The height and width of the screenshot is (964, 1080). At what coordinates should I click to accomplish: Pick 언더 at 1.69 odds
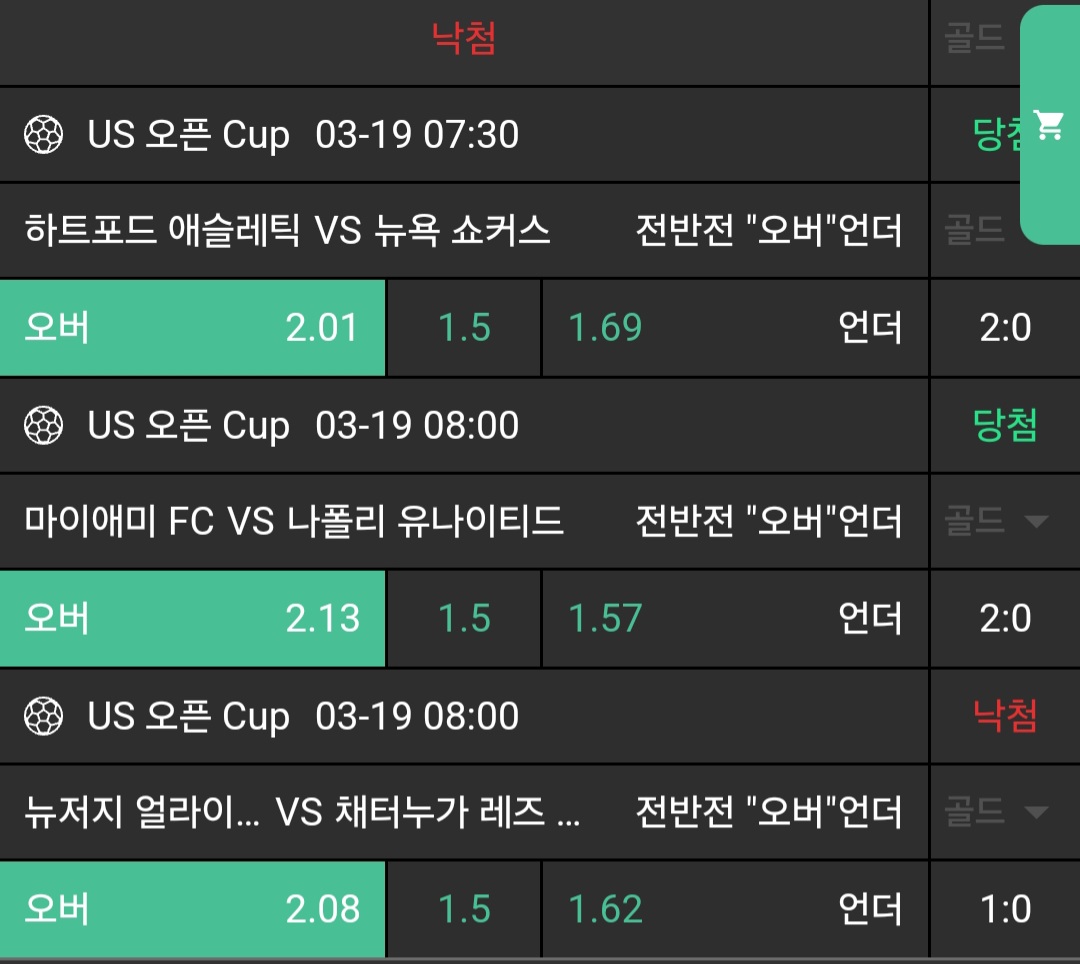[x=735, y=327]
